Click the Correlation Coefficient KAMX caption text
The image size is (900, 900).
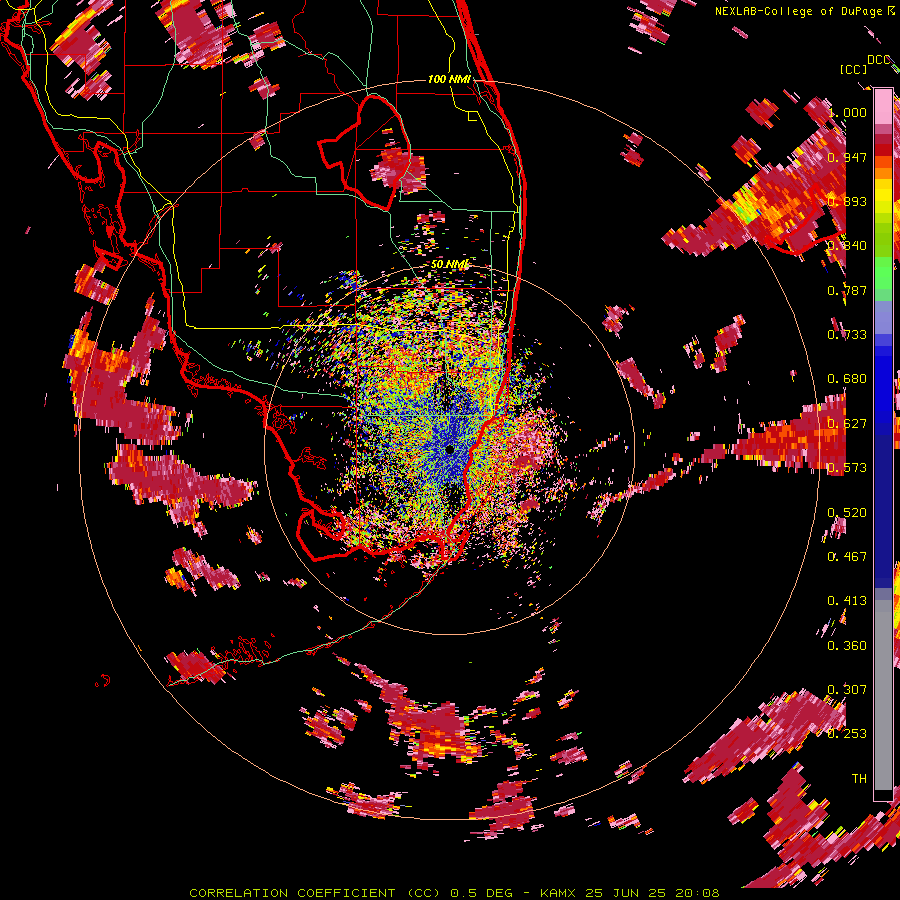click(454, 893)
